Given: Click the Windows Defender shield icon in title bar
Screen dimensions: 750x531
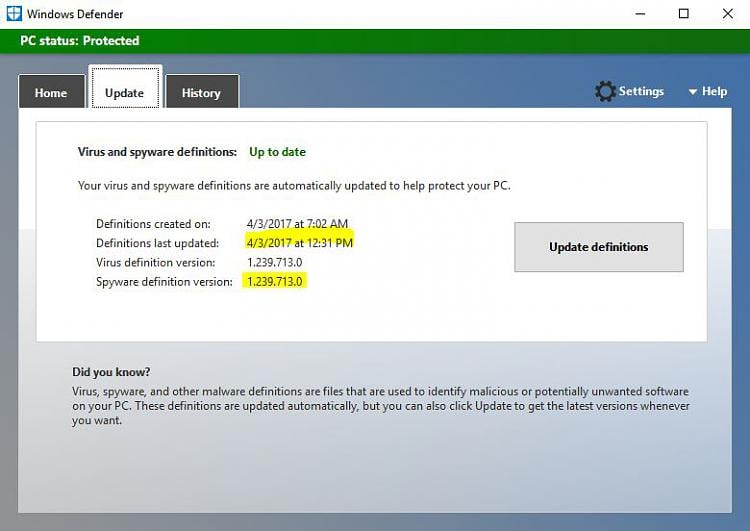Looking at the screenshot, I should [13, 14].
